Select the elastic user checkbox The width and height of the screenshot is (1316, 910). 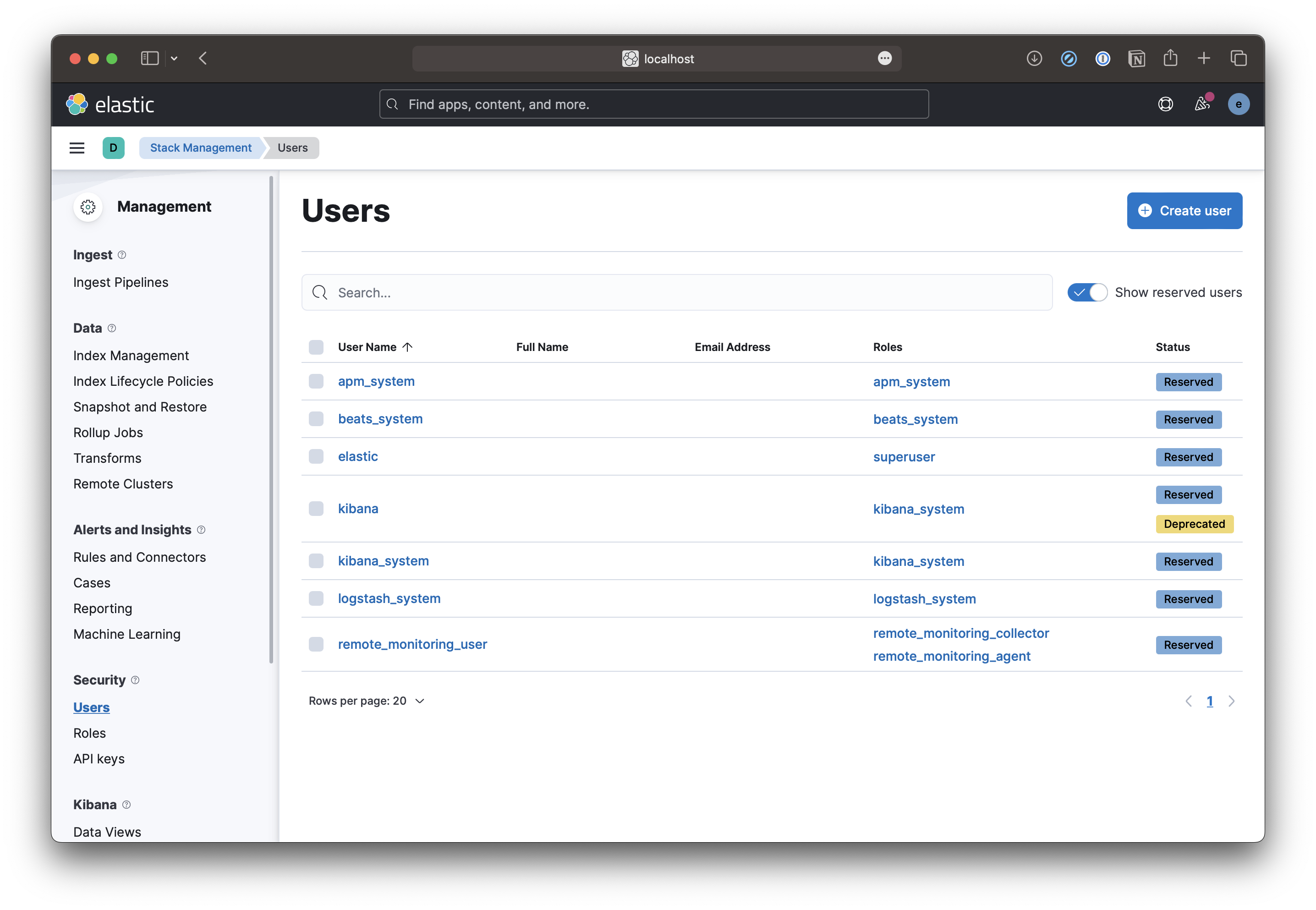pyautogui.click(x=316, y=457)
